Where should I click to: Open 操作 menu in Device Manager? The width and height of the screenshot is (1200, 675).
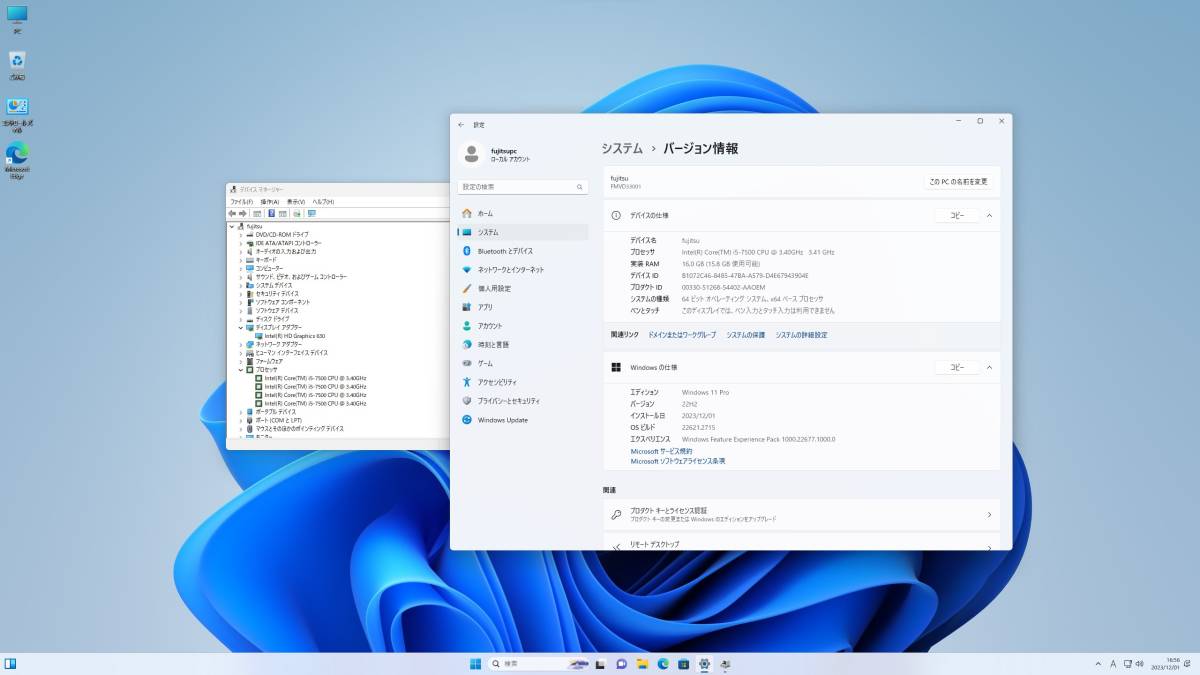269,201
